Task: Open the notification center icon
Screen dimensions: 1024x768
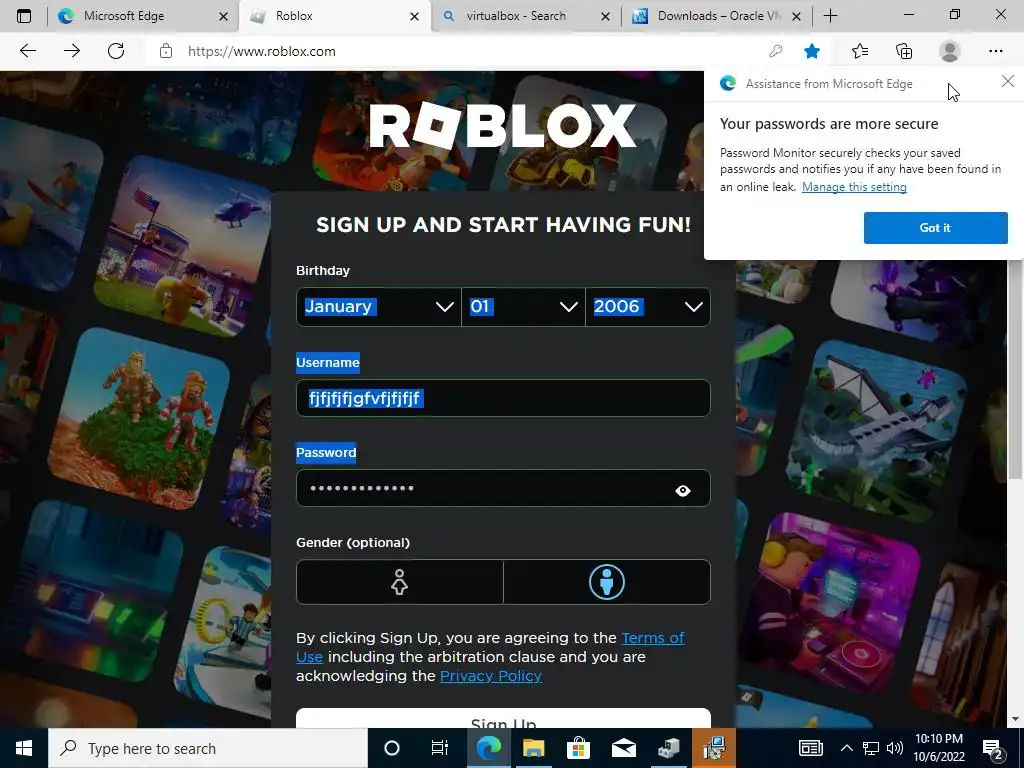Action: tap(993, 748)
